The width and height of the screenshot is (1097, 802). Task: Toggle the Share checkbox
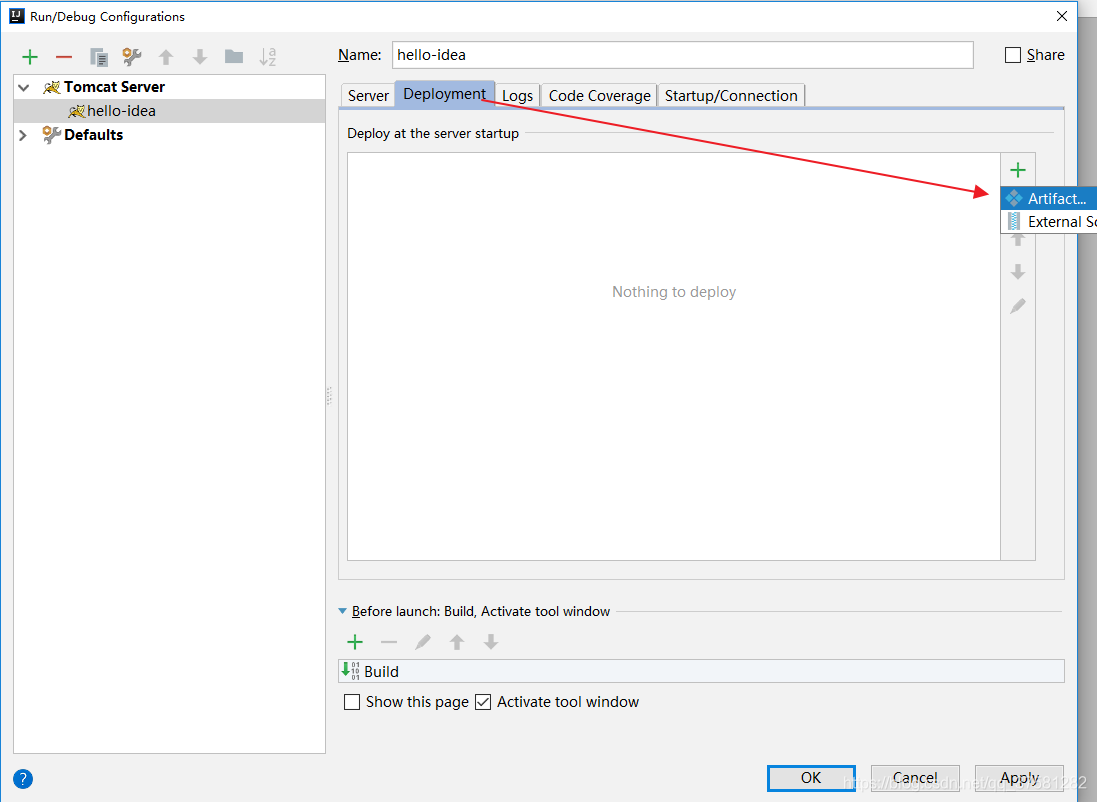pyautogui.click(x=1012, y=55)
